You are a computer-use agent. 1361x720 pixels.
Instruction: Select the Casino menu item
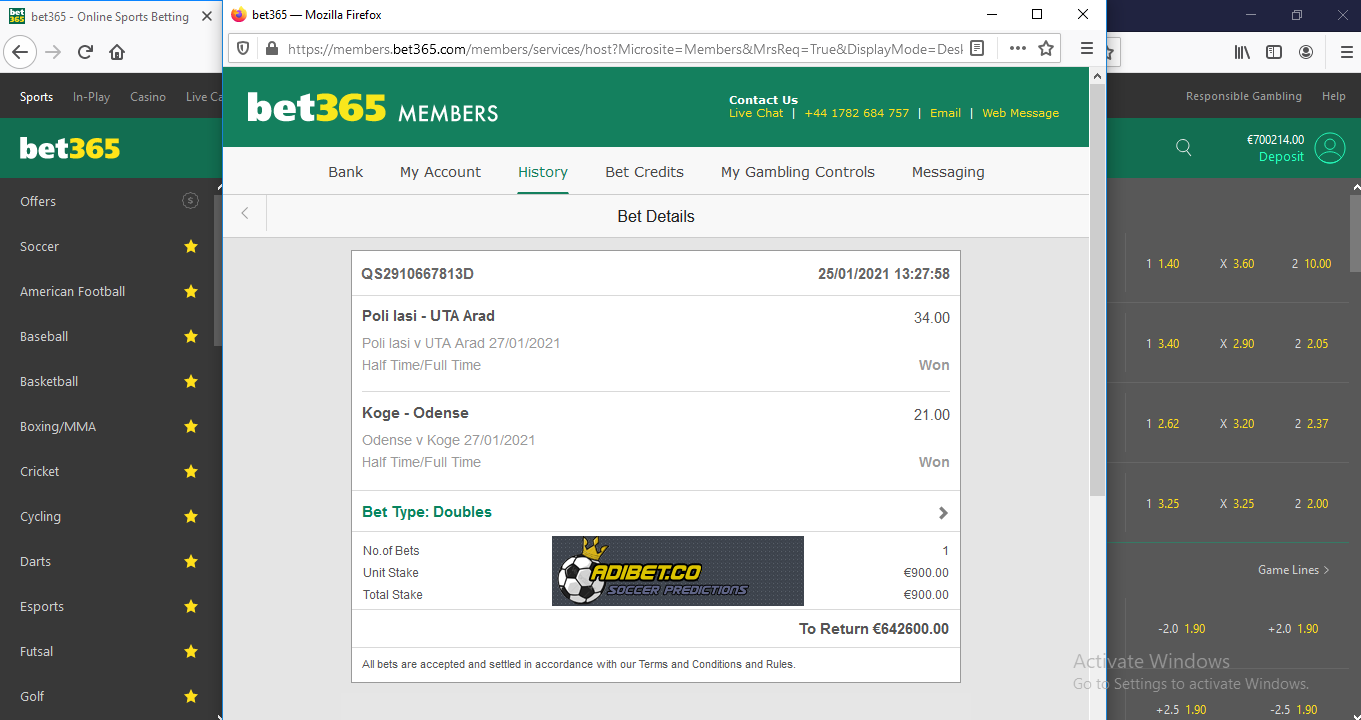click(148, 97)
